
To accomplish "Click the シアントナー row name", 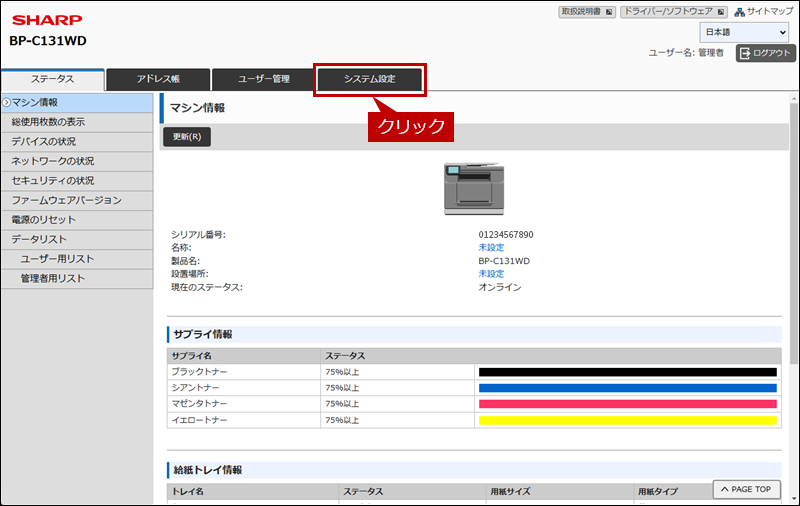I will point(195,388).
